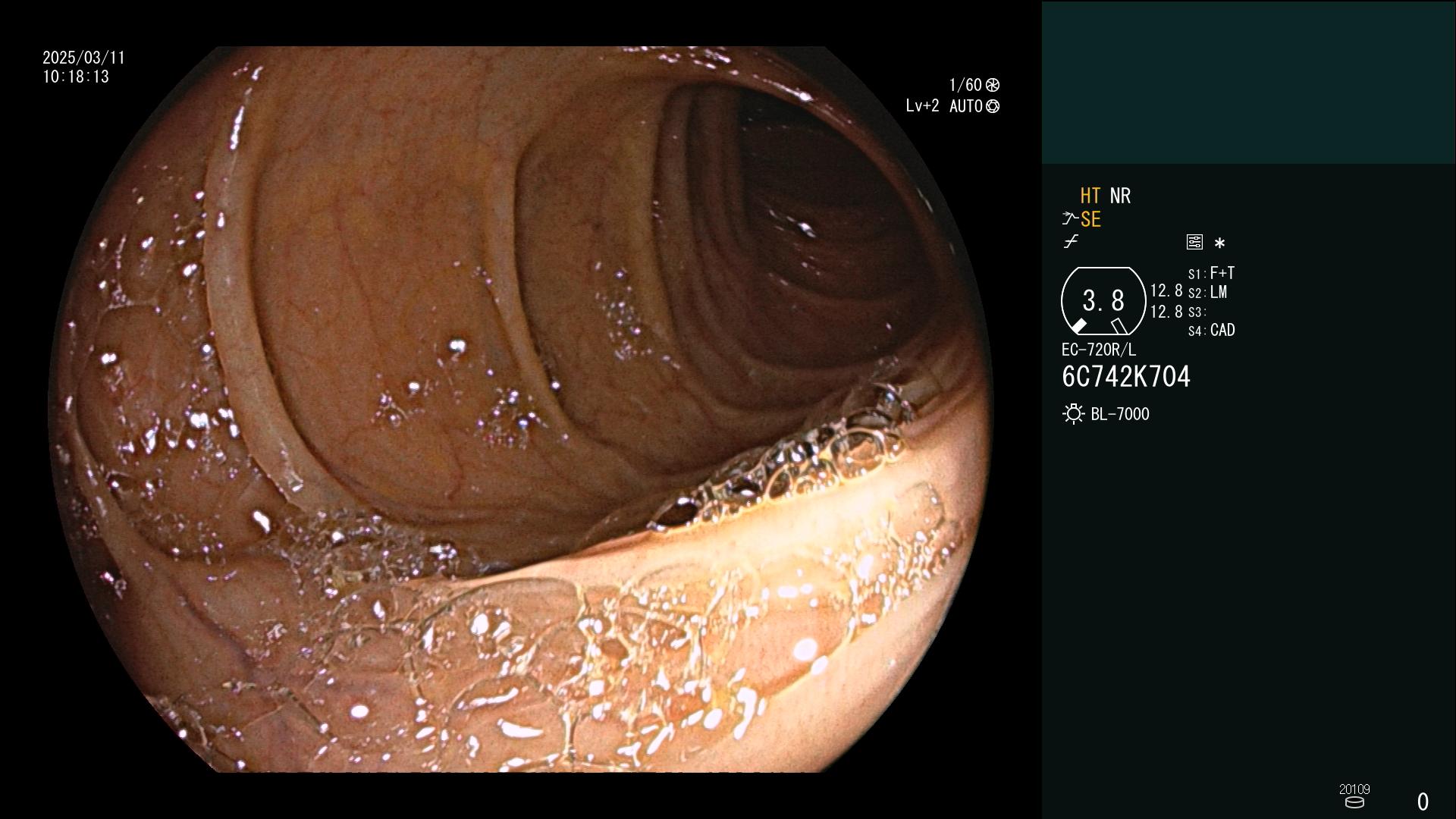The height and width of the screenshot is (819, 1456).
Task: Click the S2 switch assignment LM
Action: point(1218,292)
